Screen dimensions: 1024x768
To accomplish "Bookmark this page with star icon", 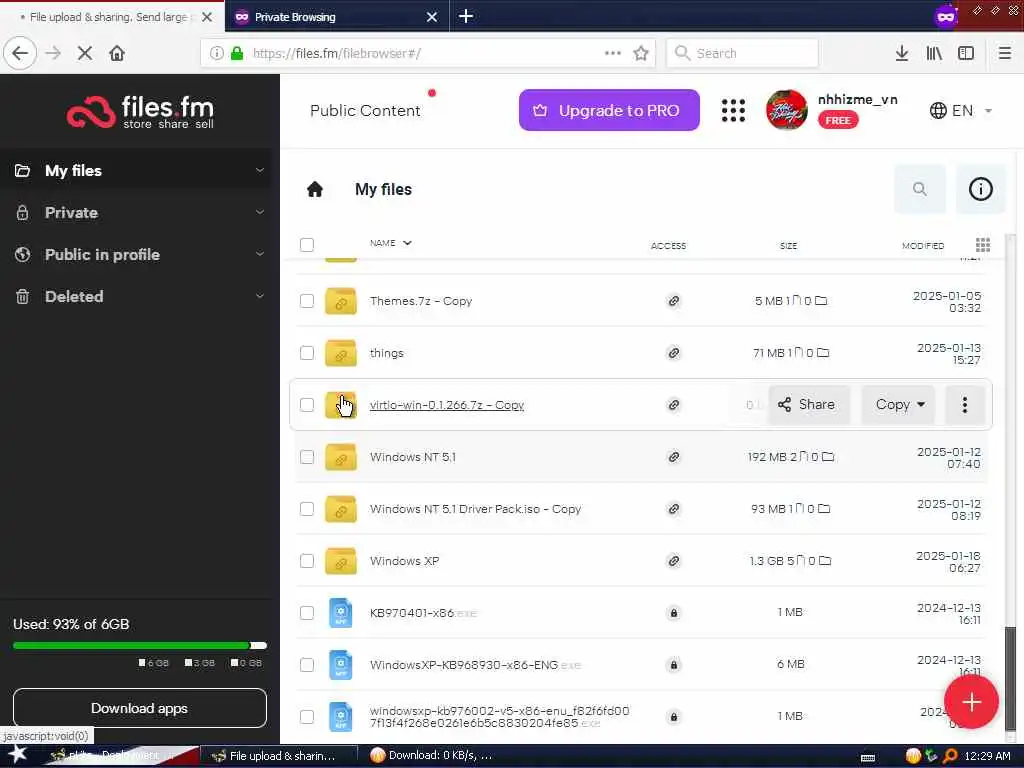I will tap(641, 53).
